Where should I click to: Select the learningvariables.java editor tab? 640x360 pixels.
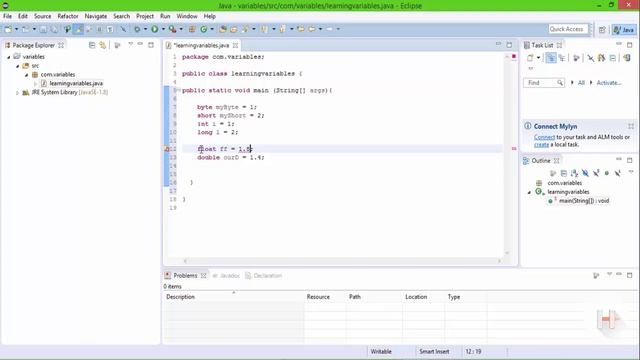point(201,45)
